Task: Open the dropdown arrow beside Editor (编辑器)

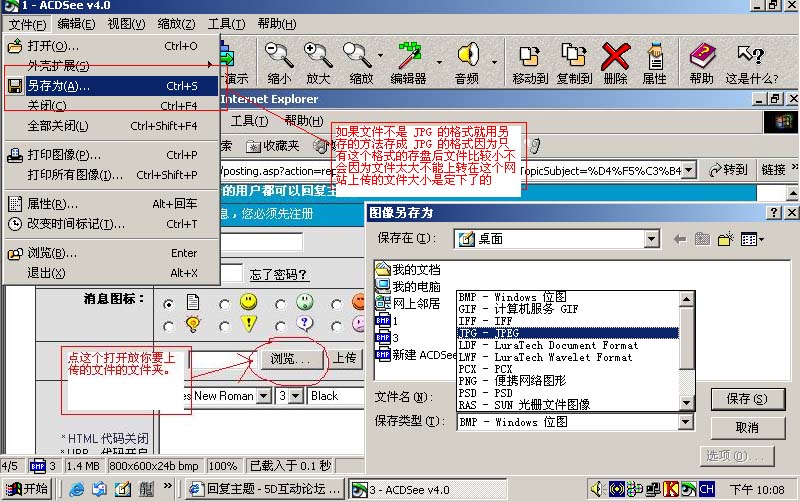Action: (439, 62)
